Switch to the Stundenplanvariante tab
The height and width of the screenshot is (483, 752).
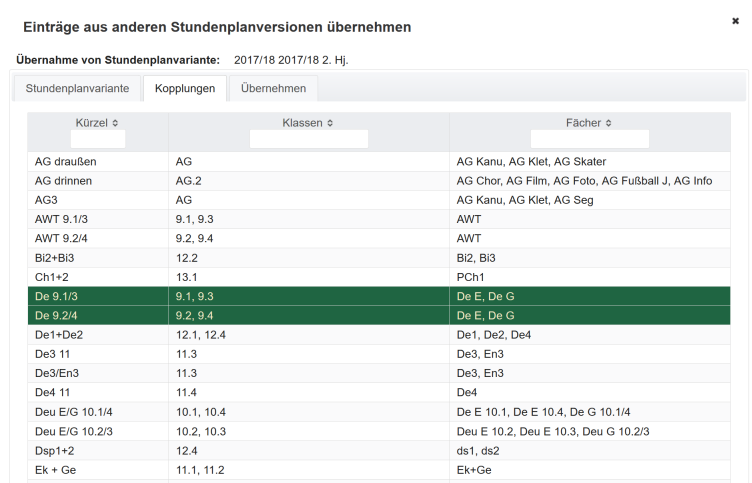(x=77, y=88)
